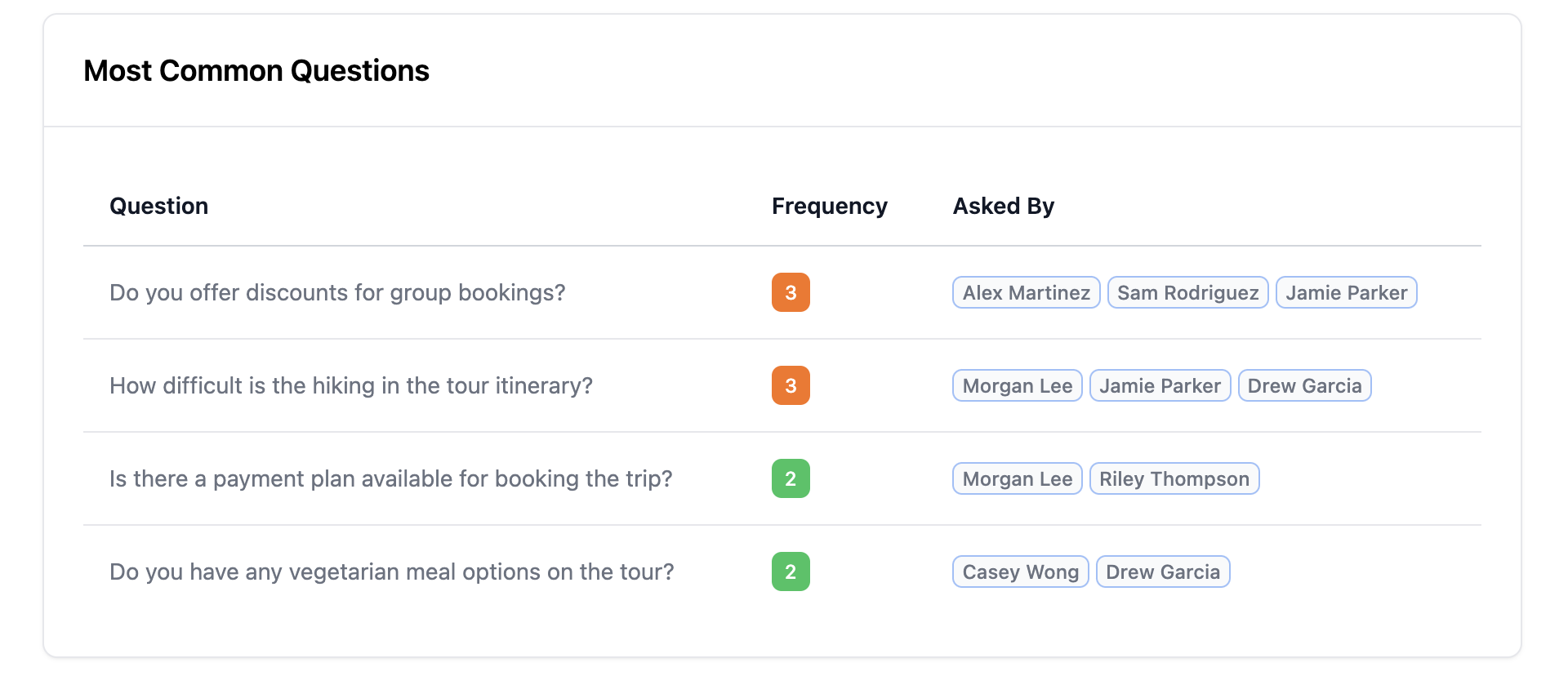This screenshot has width=1568, height=676.
Task: Click Drew Garcia chip in the hiking row
Action: (1304, 385)
